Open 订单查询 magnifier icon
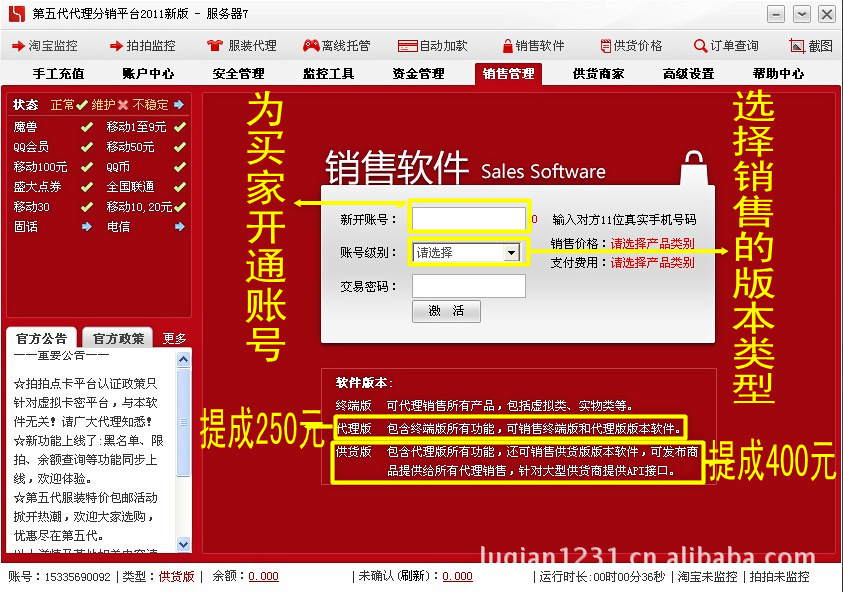Screen dimensions: 843x592 700,46
